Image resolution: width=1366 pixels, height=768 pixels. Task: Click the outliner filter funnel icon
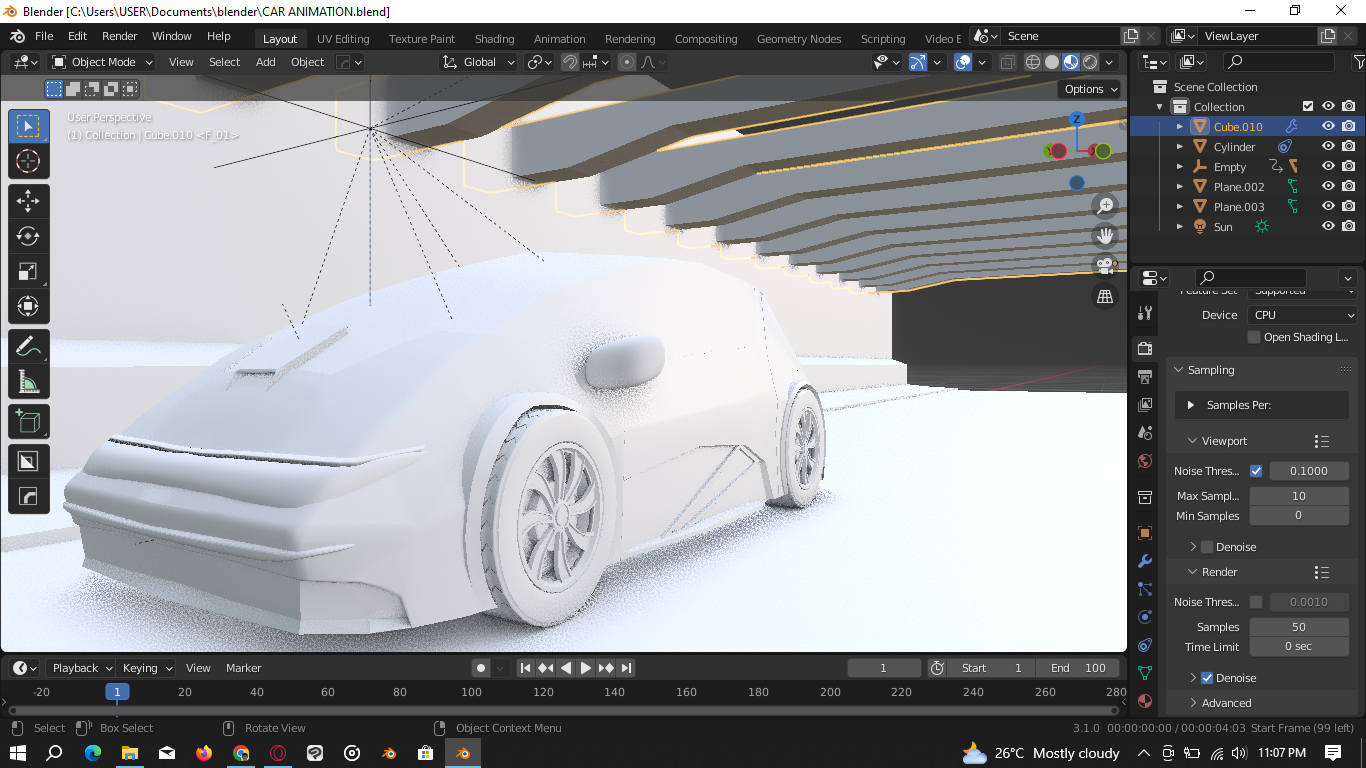click(1358, 62)
